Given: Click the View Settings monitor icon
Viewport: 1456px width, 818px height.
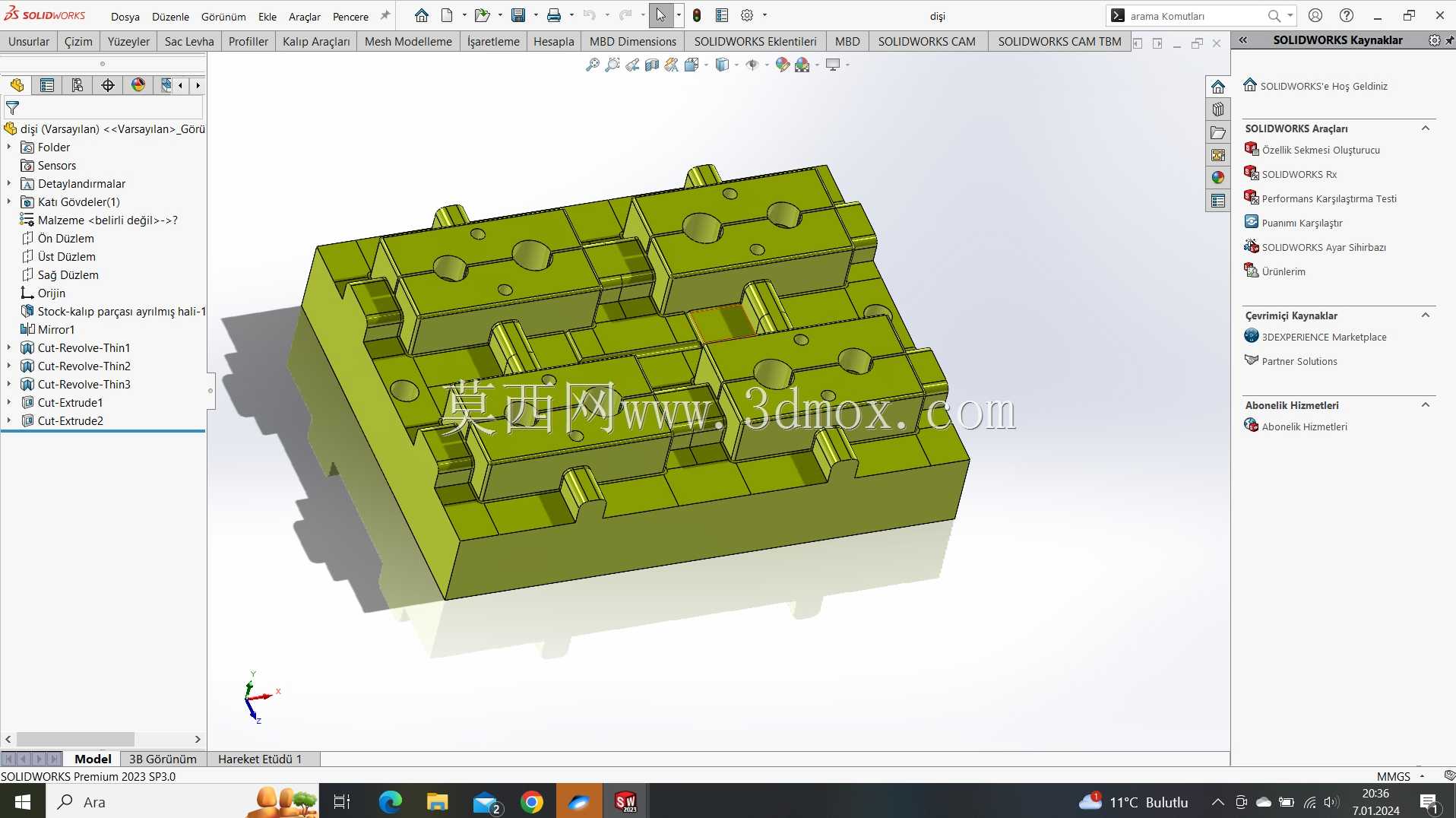Looking at the screenshot, I should pos(834,65).
